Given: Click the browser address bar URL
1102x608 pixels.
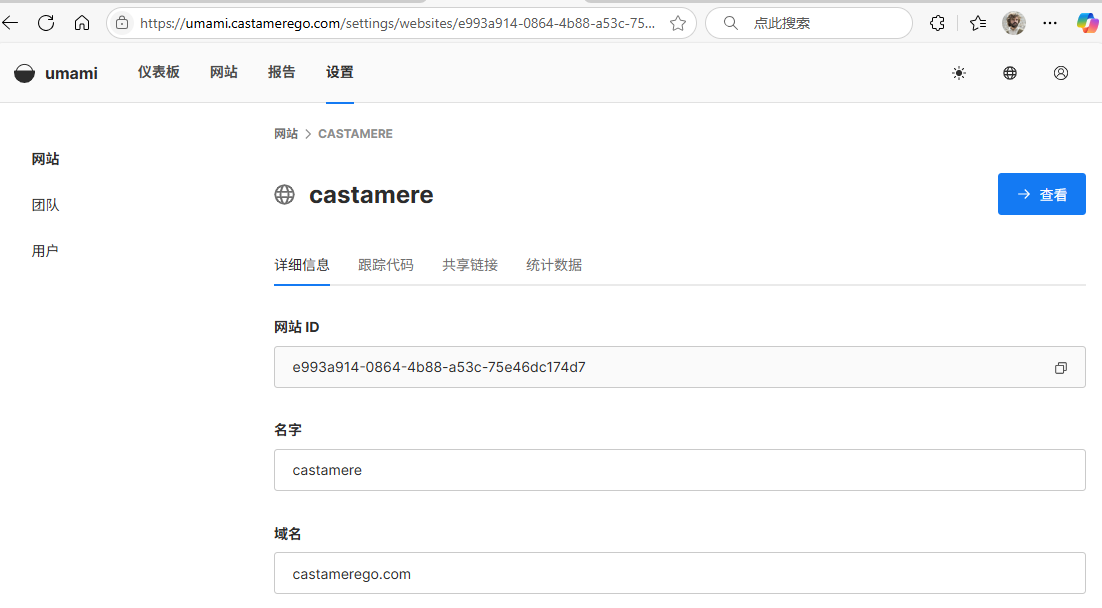Looking at the screenshot, I should pyautogui.click(x=397, y=23).
